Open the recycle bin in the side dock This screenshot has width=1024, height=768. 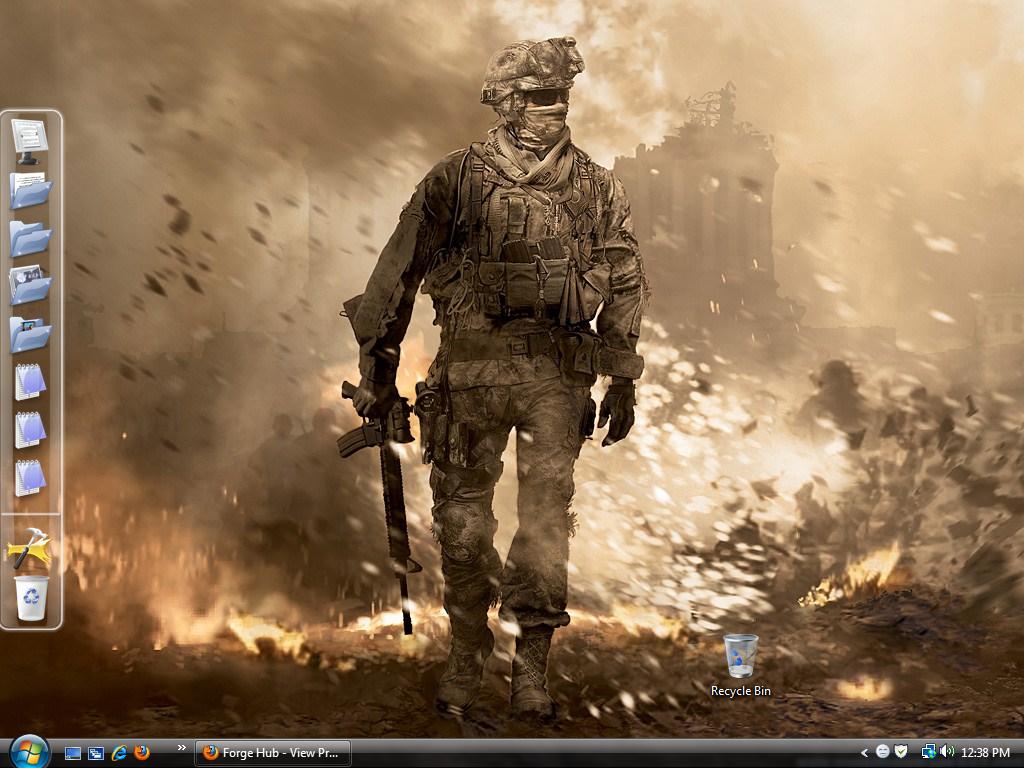[x=31, y=598]
